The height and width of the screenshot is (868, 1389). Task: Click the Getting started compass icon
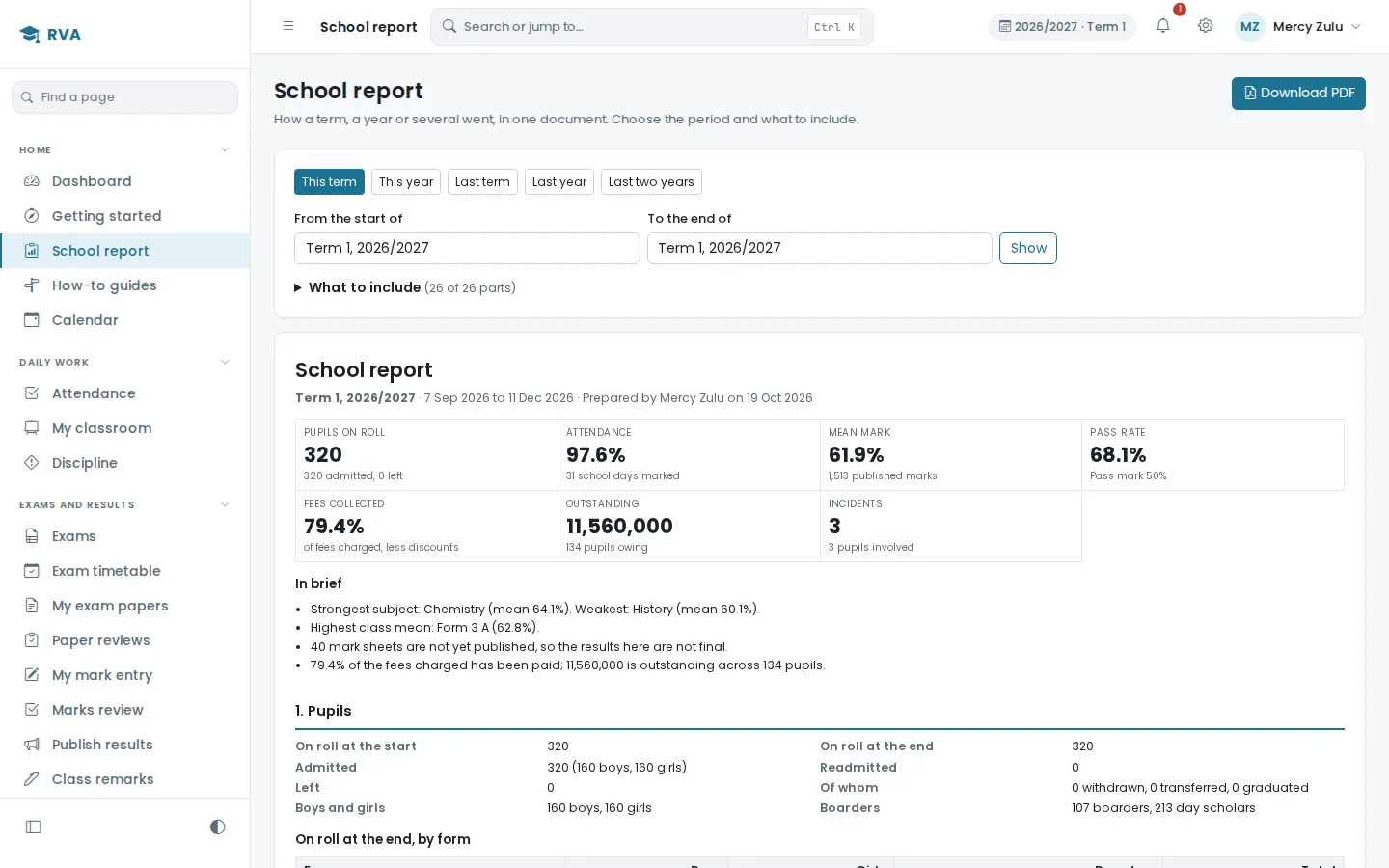point(32,216)
